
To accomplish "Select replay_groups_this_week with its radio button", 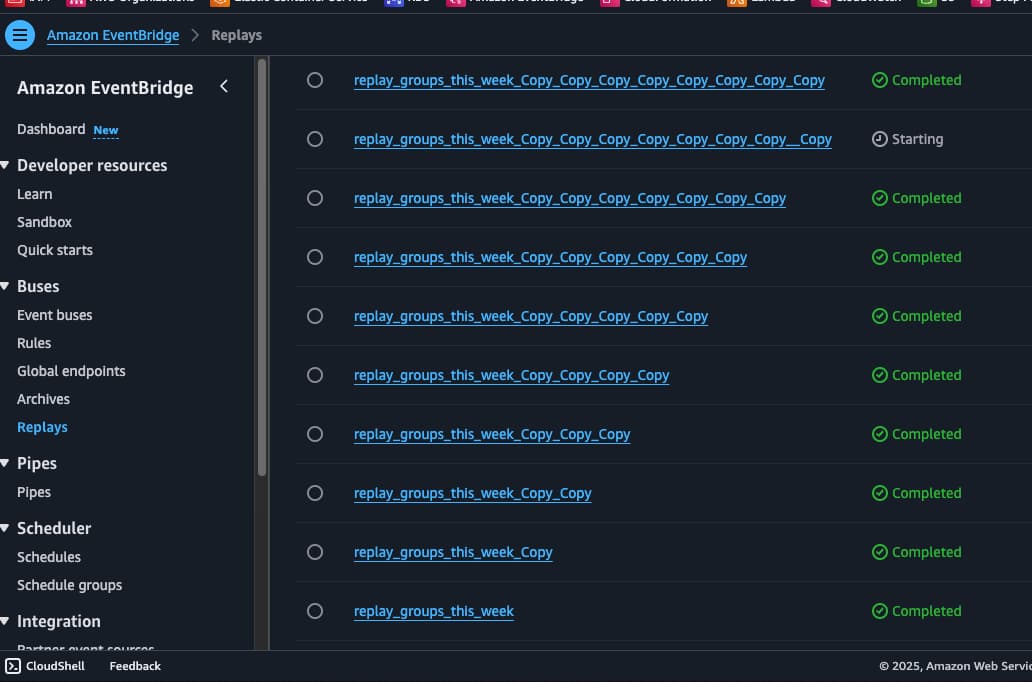I will coord(315,611).
